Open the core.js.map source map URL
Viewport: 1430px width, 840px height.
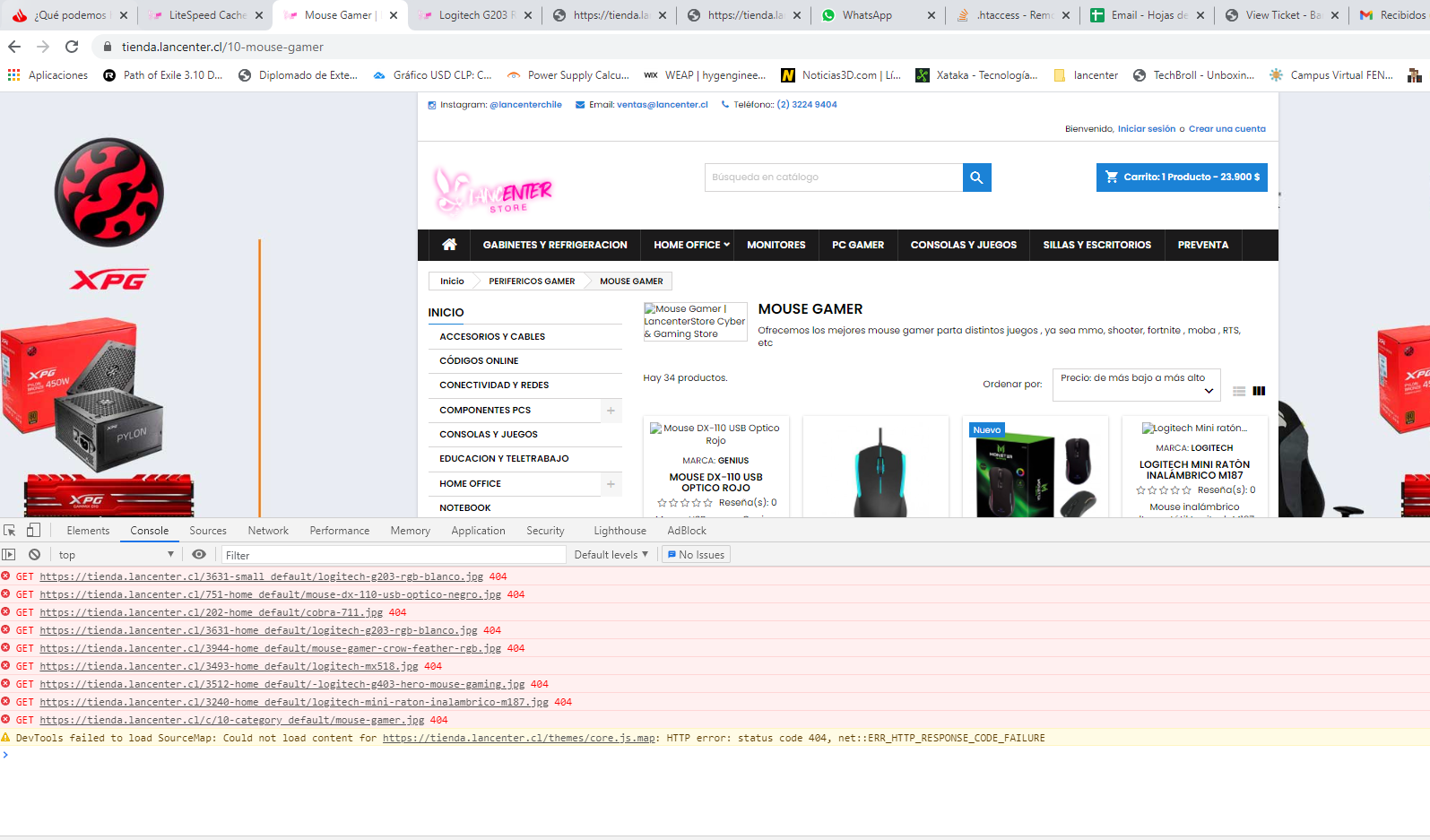click(x=519, y=739)
